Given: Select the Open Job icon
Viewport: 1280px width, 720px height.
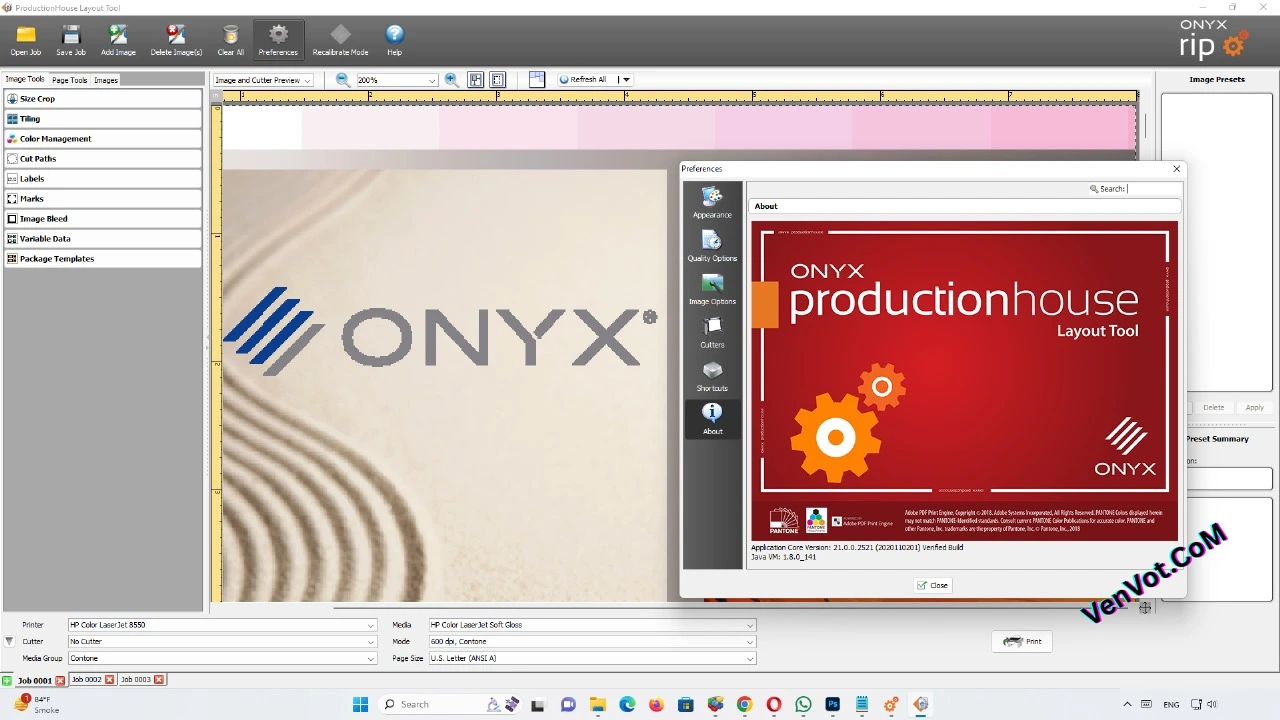Looking at the screenshot, I should (25, 39).
